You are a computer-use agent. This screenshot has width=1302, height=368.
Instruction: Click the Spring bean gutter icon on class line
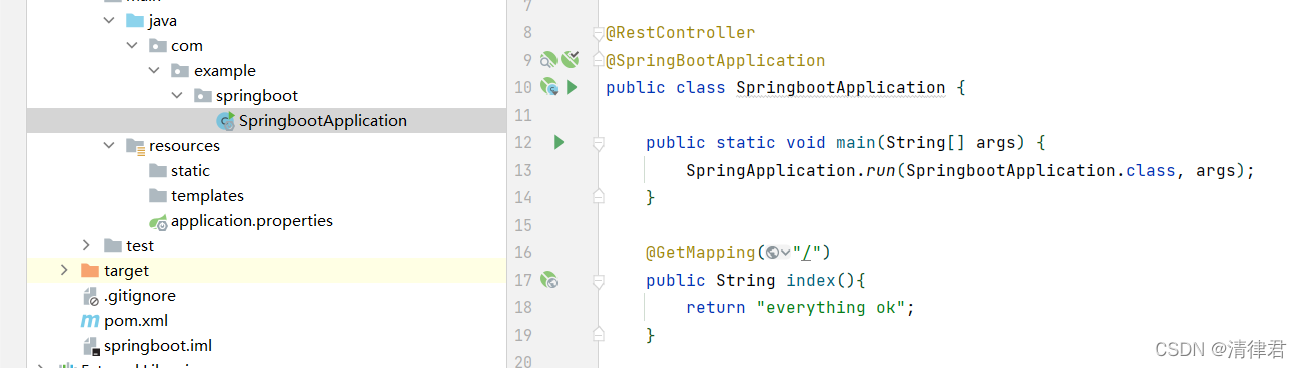(x=549, y=88)
